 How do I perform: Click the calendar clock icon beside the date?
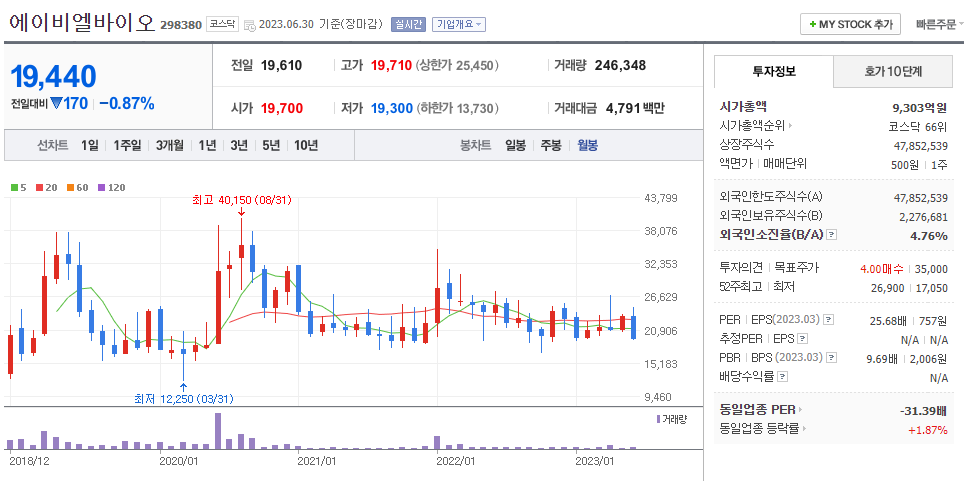[x=249, y=25]
